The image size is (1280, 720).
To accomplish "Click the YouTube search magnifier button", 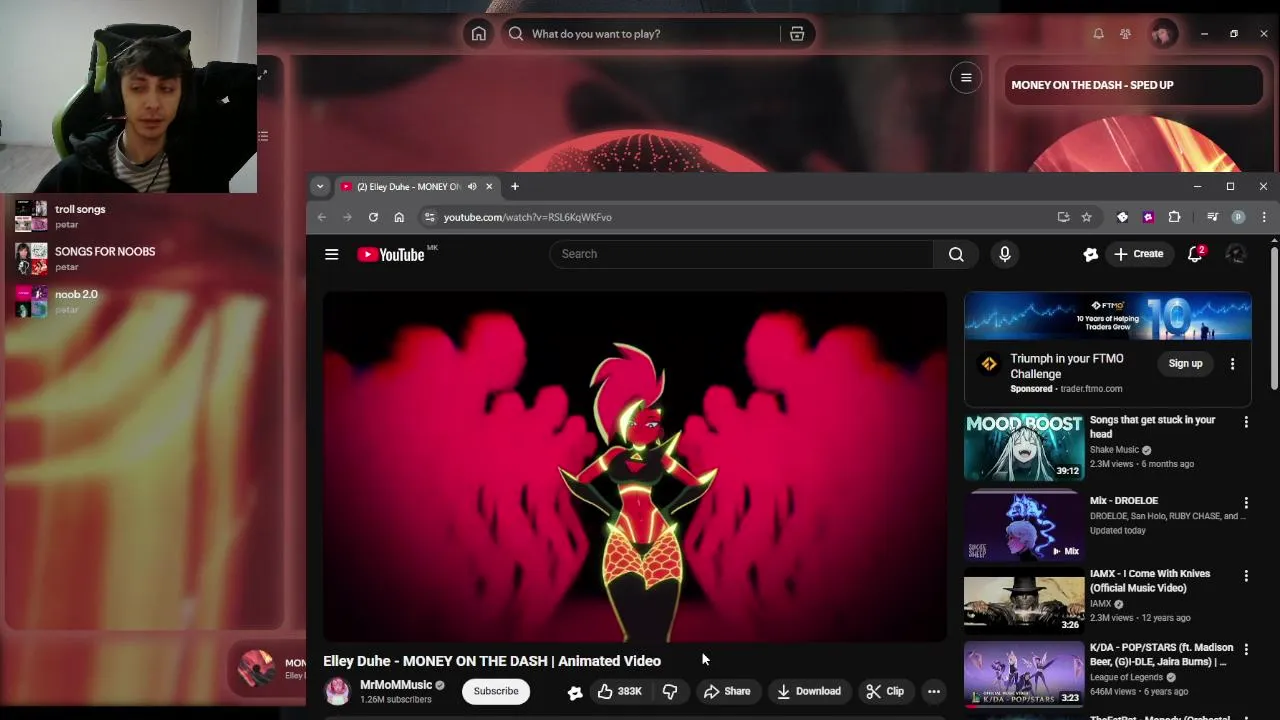I will pyautogui.click(x=956, y=254).
